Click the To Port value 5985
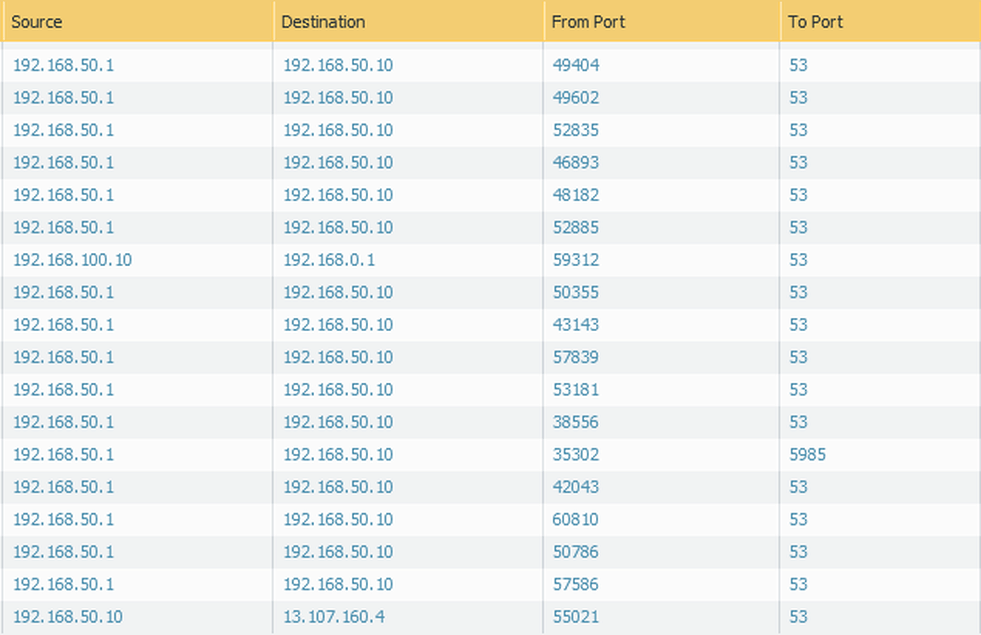The height and width of the screenshot is (635, 981). [x=807, y=455]
